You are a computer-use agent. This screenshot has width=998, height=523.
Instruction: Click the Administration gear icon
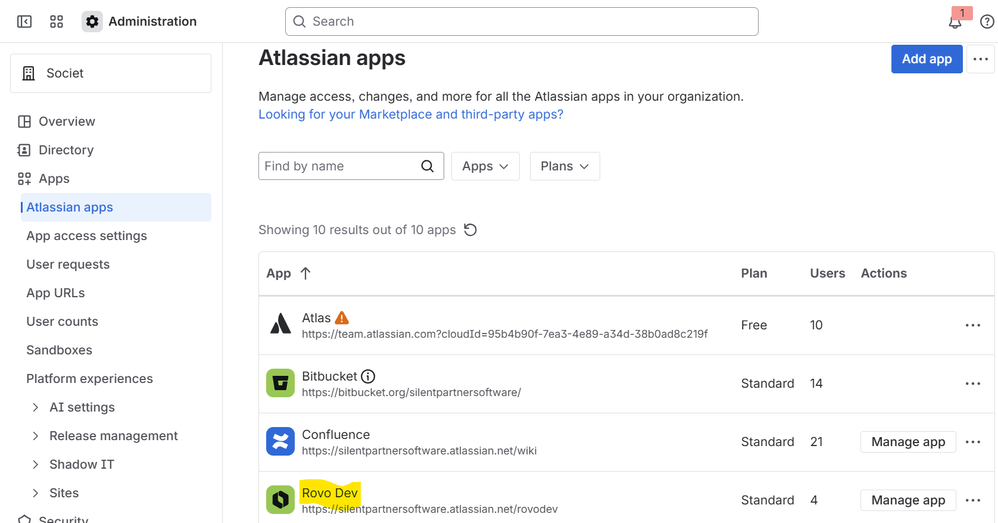click(92, 22)
